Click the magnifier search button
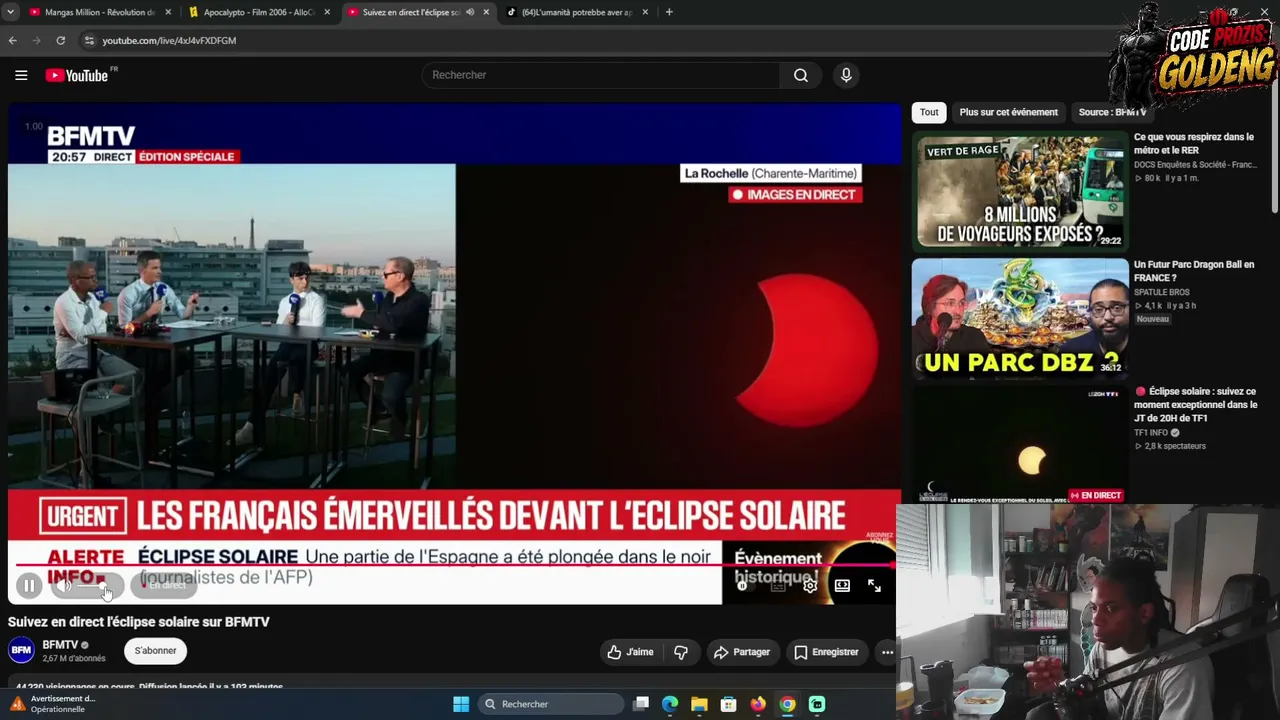The image size is (1280, 720). tap(801, 75)
